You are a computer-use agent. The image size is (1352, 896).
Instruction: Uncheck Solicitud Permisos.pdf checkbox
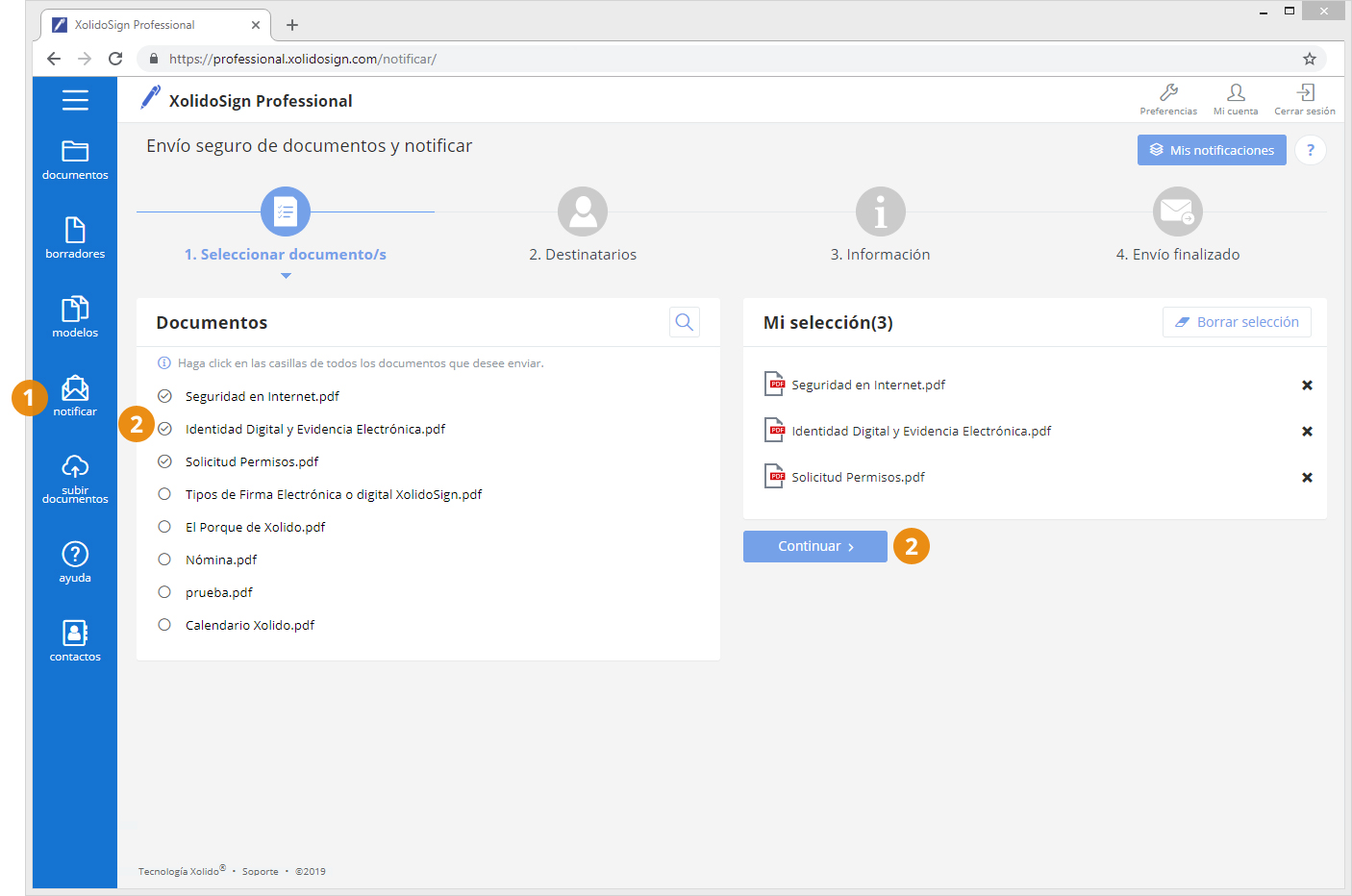click(x=164, y=461)
